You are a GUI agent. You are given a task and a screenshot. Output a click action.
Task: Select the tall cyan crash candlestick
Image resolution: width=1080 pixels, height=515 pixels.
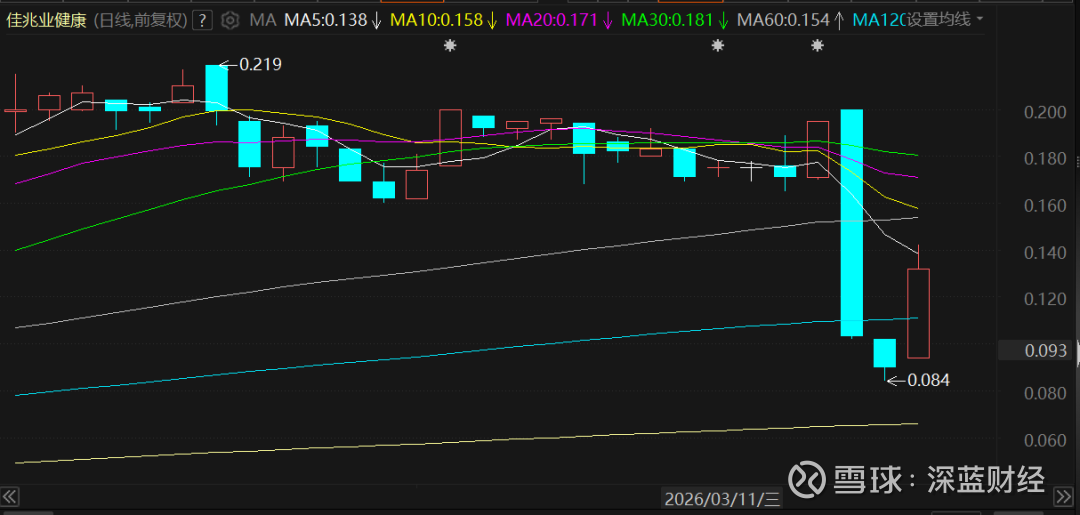point(851,222)
